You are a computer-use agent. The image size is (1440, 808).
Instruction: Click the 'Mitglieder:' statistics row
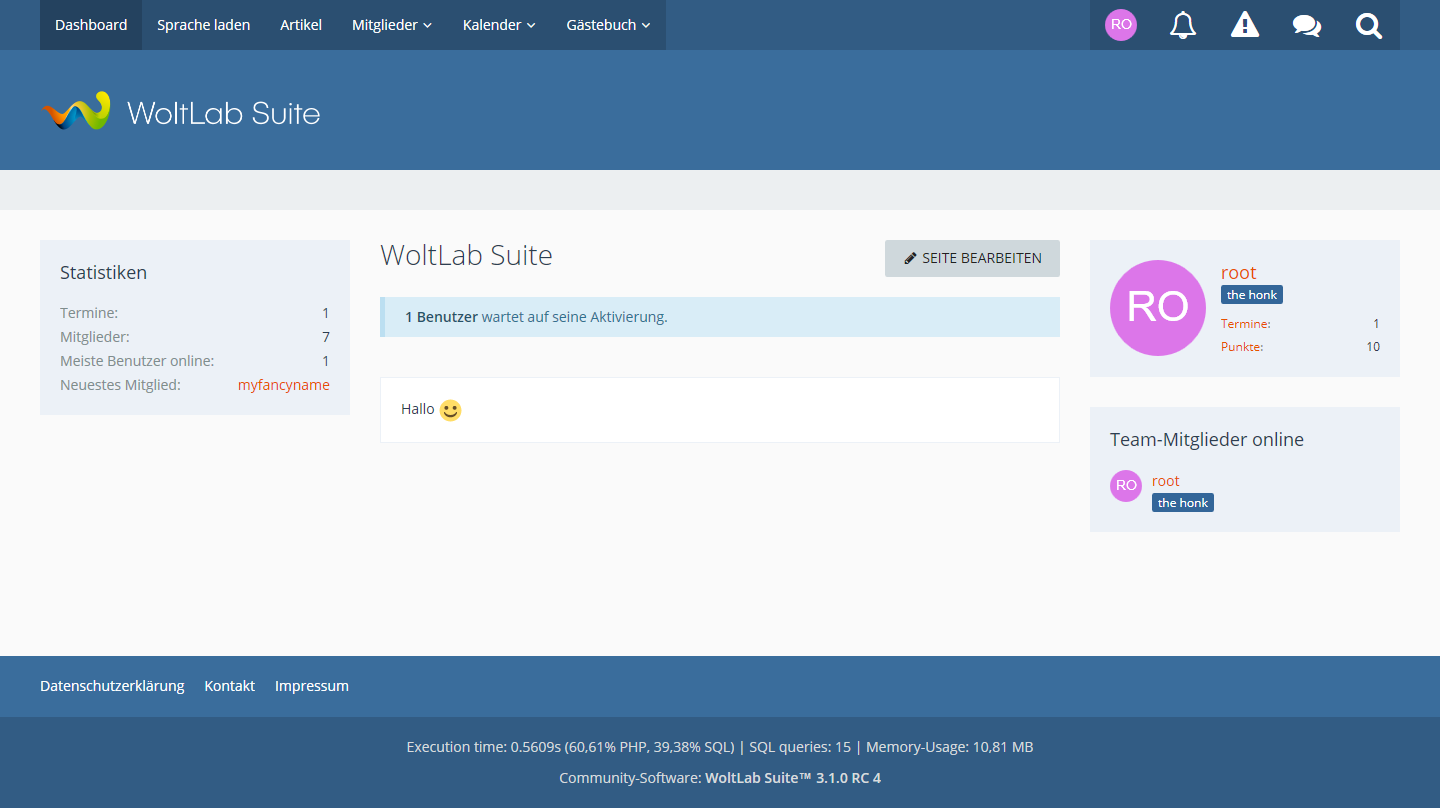click(195, 337)
